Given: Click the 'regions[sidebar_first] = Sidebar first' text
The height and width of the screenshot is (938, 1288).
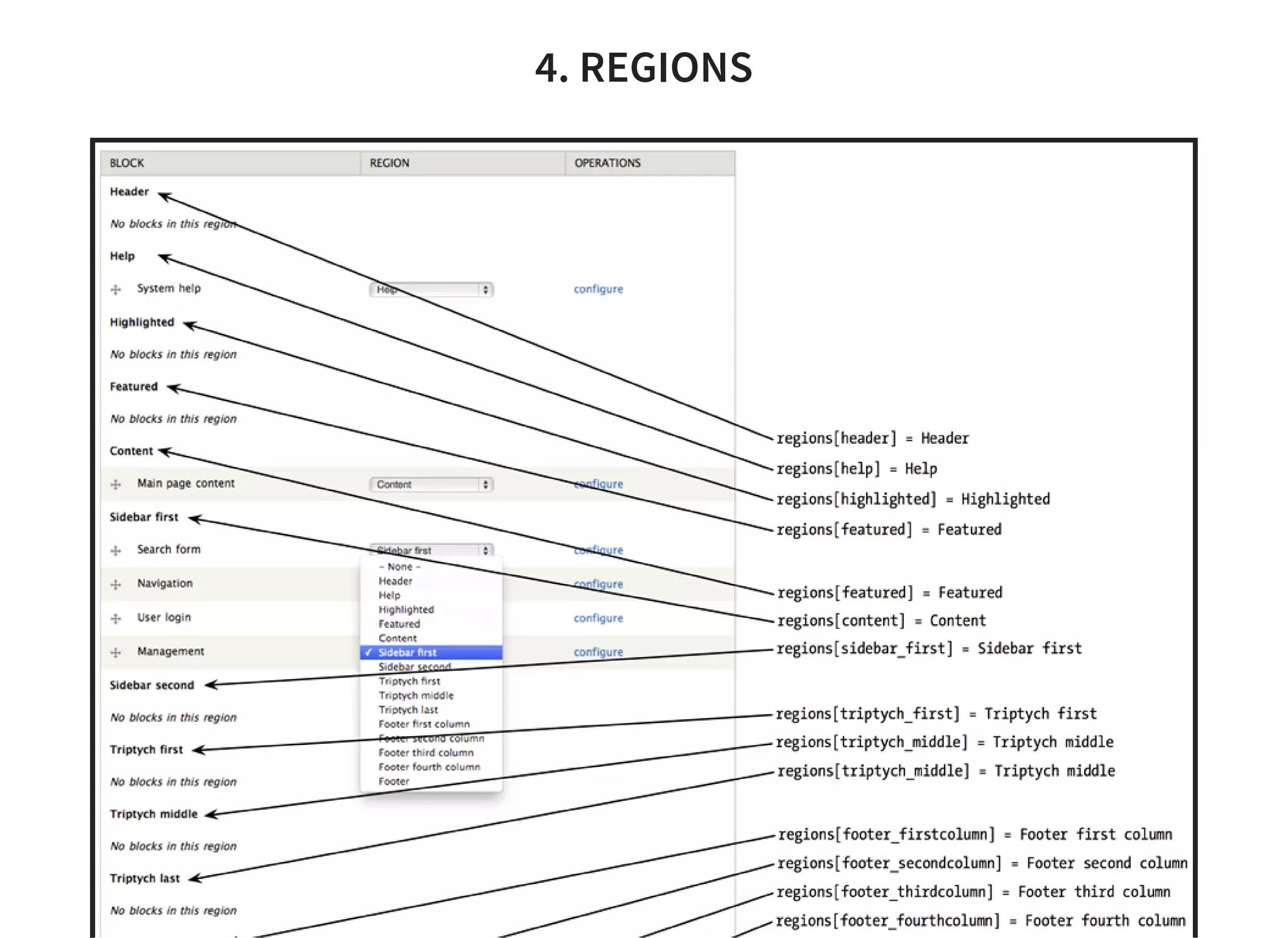Looking at the screenshot, I should coord(929,648).
